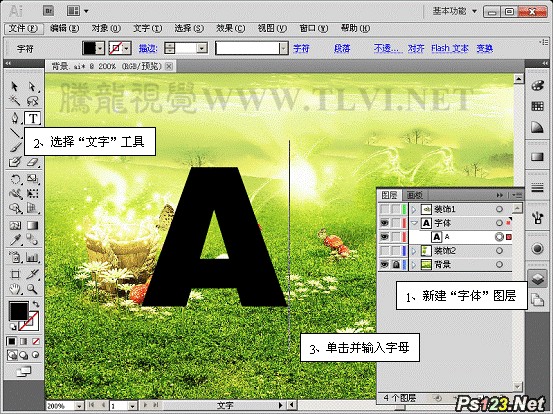Expand the 背景 layer
This screenshot has width=553, height=414.
click(x=414, y=265)
